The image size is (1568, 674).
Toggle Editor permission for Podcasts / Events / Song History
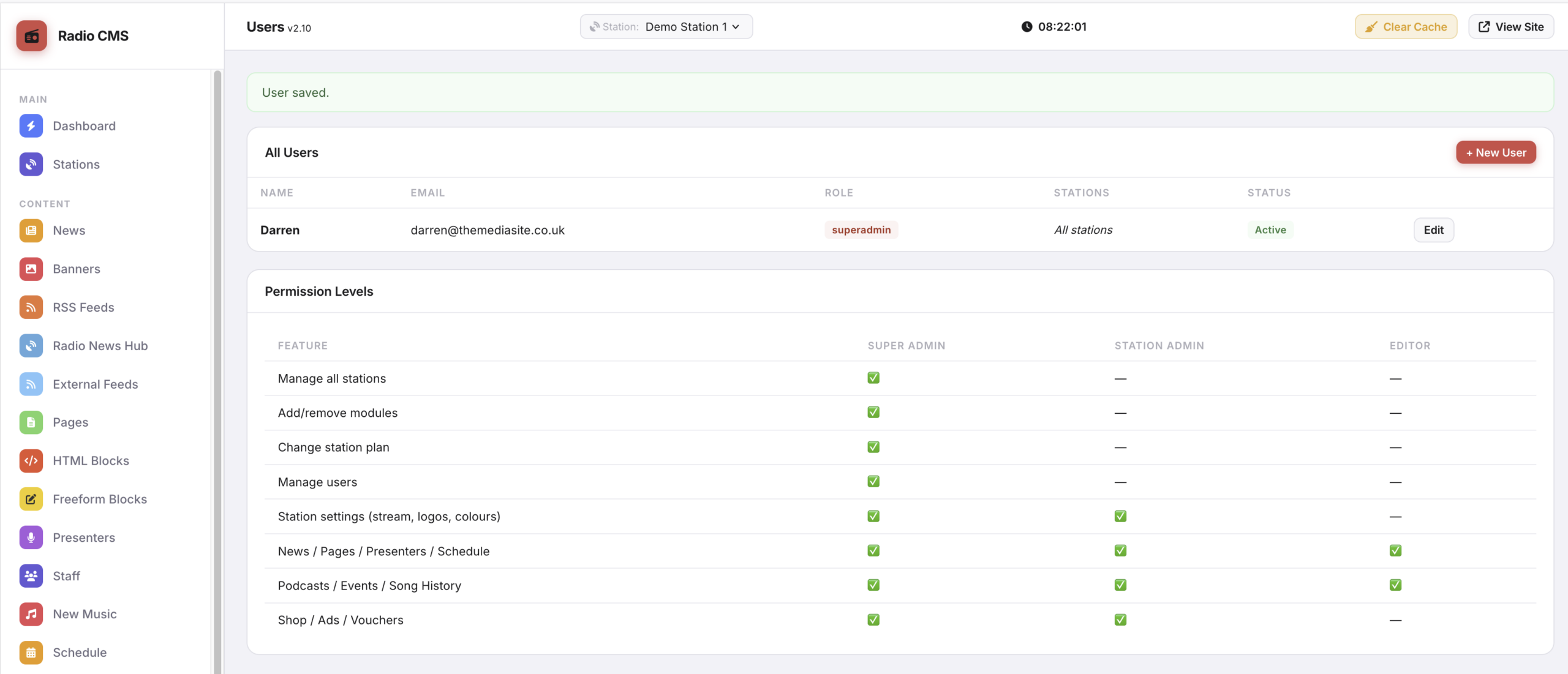tap(1395, 585)
